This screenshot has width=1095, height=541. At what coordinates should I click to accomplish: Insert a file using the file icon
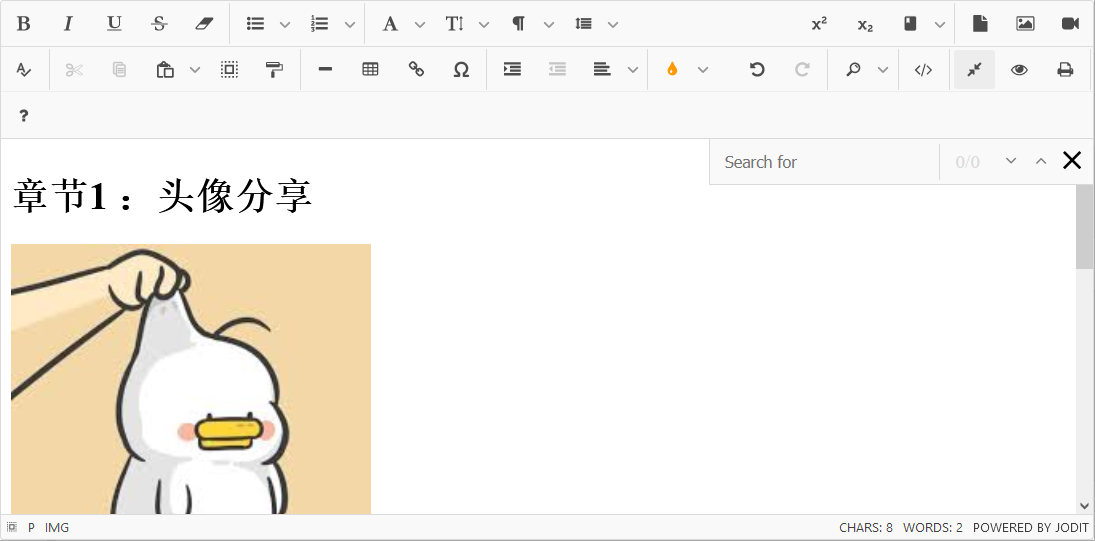(x=980, y=24)
